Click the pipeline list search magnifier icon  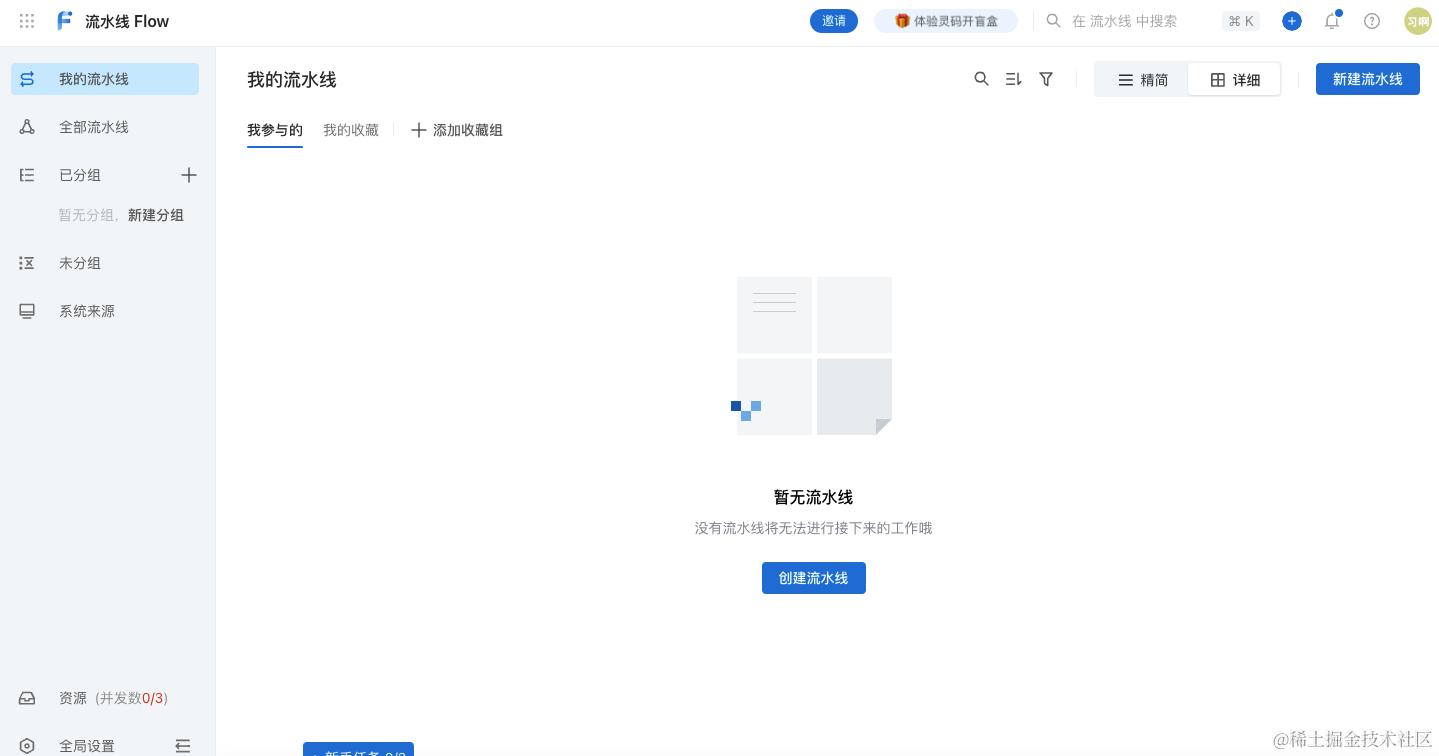pos(982,79)
